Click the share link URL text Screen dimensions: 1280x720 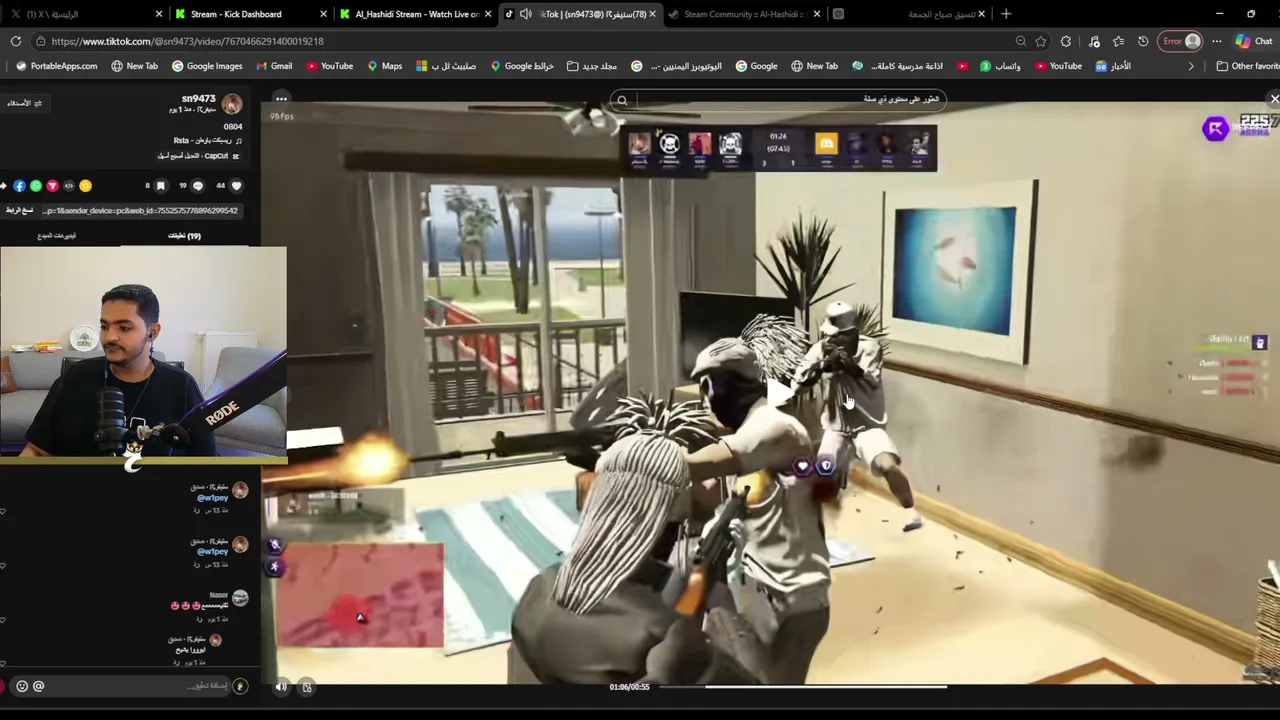pos(140,211)
